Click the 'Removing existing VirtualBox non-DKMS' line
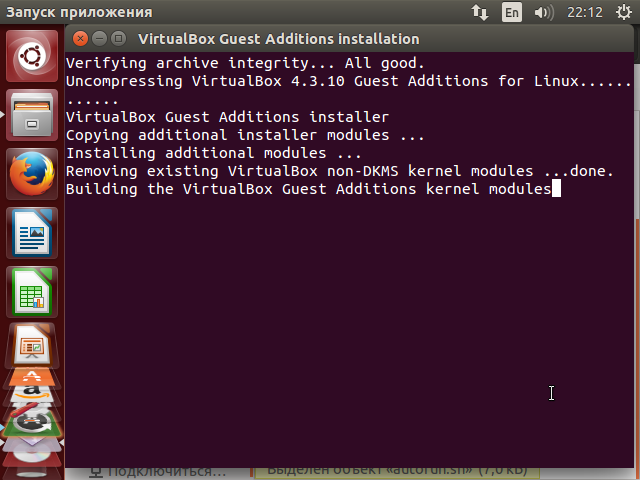Viewport: 640px width, 480px height. tap(340, 171)
